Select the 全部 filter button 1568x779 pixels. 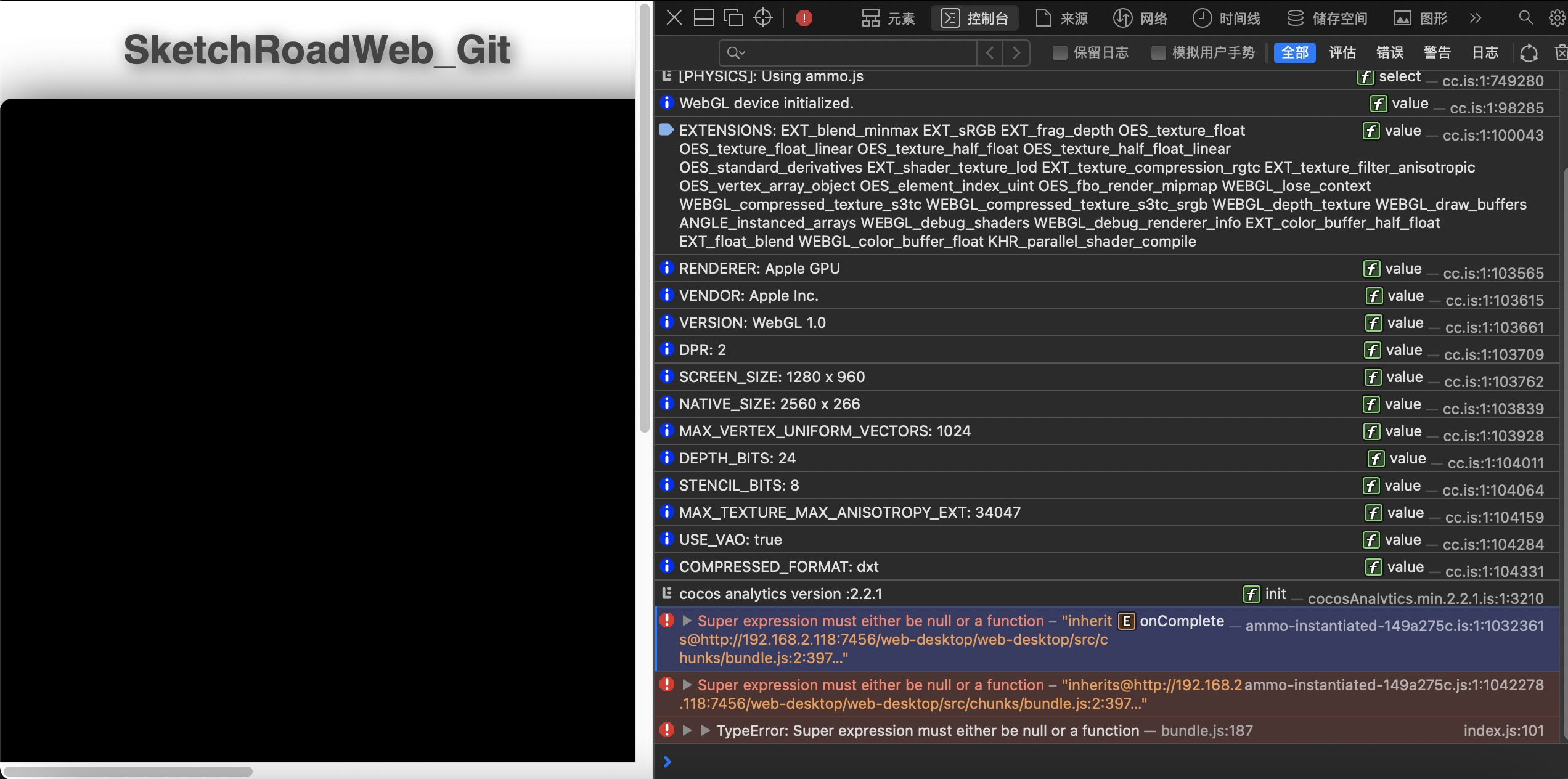point(1294,53)
